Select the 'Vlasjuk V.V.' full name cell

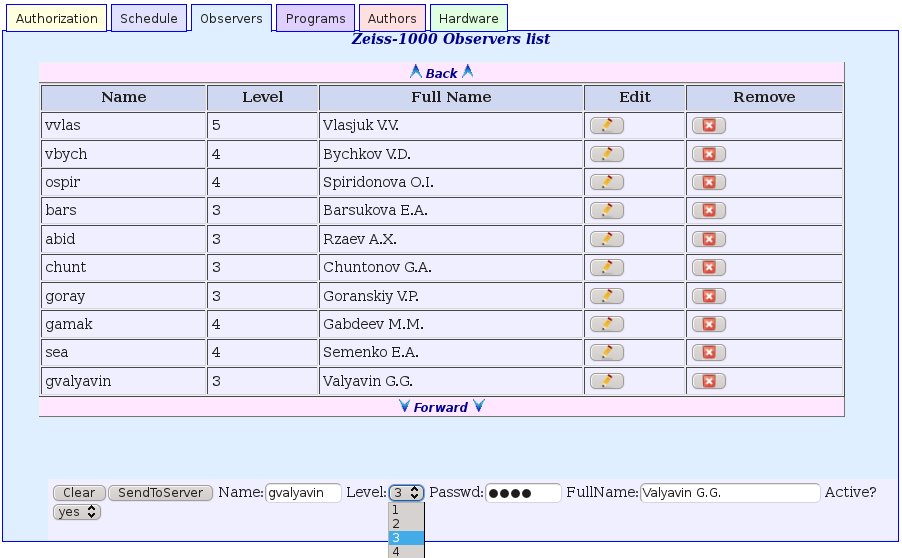coord(451,125)
